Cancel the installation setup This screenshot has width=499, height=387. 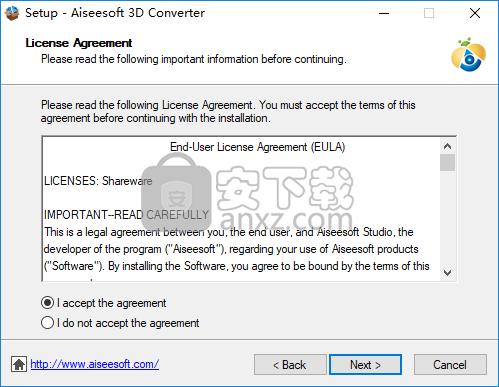pos(450,365)
